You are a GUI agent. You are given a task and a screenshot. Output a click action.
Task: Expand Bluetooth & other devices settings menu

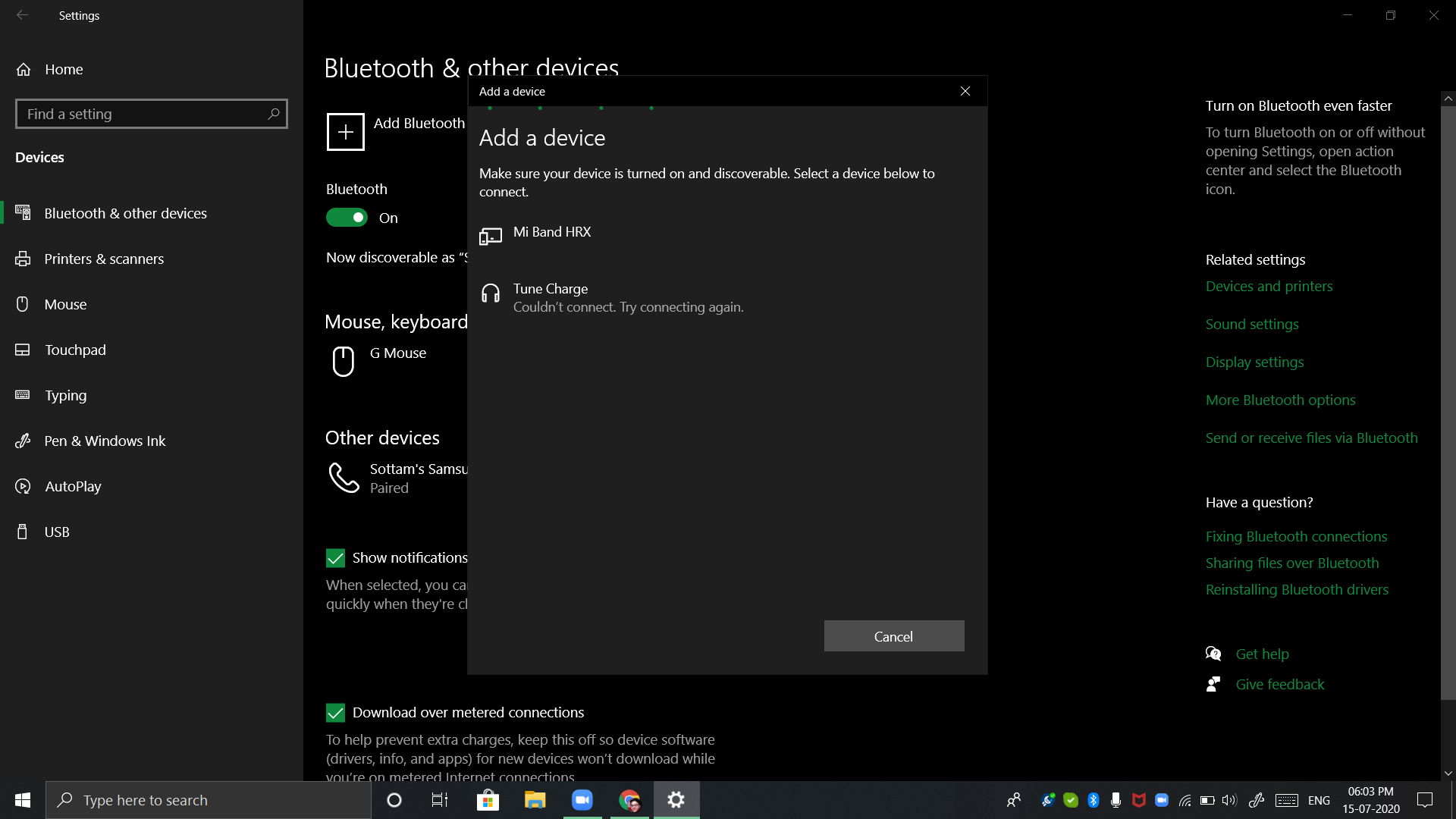coord(125,212)
